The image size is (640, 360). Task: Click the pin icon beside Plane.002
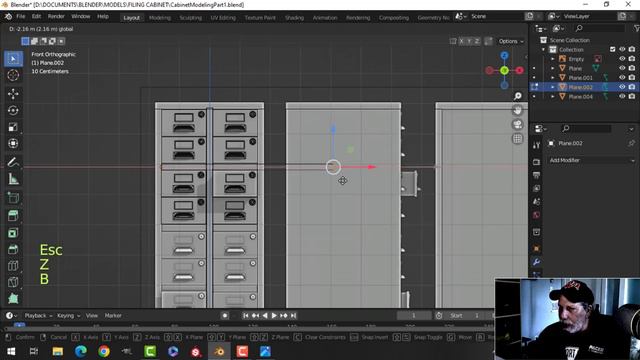(x=631, y=143)
